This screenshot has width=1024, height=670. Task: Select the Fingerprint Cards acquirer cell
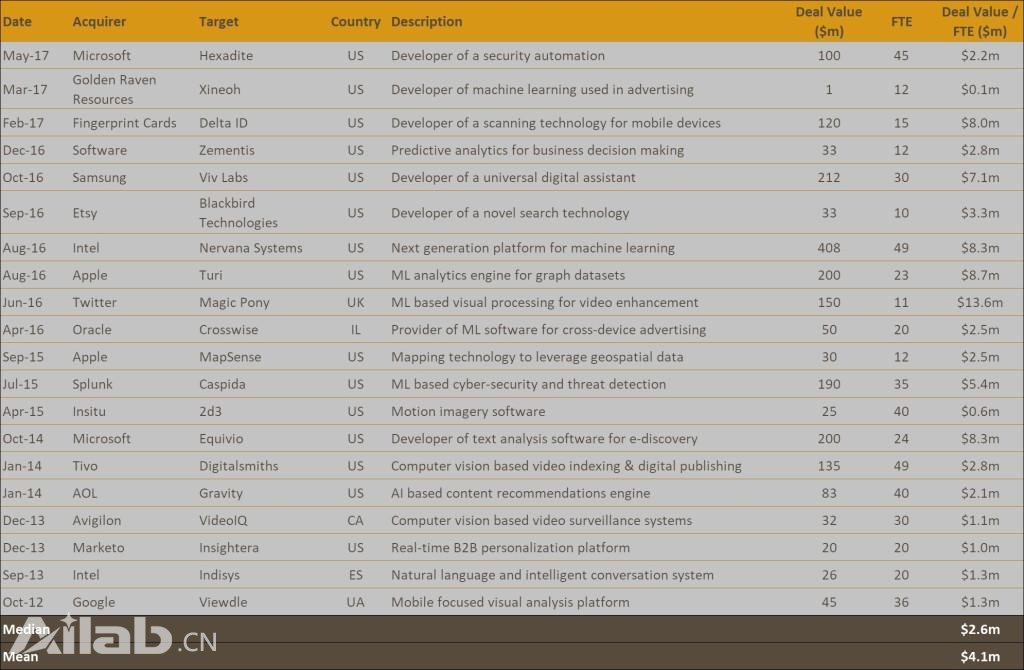pos(124,123)
